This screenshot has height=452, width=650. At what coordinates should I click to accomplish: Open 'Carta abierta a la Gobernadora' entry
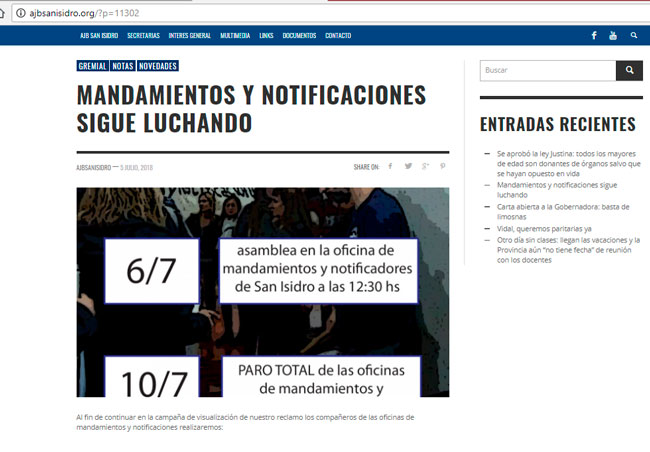(563, 211)
